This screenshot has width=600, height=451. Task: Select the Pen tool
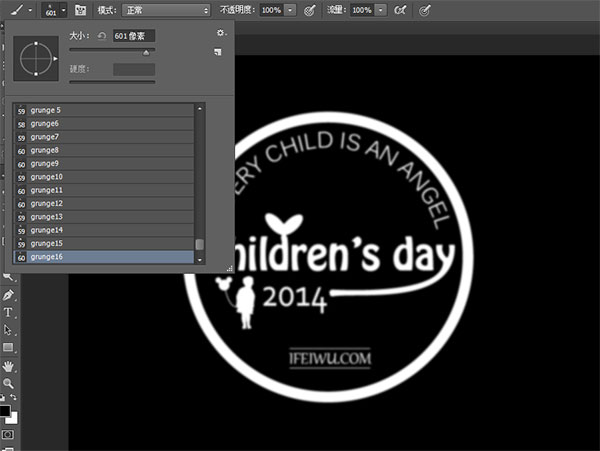tap(8, 295)
